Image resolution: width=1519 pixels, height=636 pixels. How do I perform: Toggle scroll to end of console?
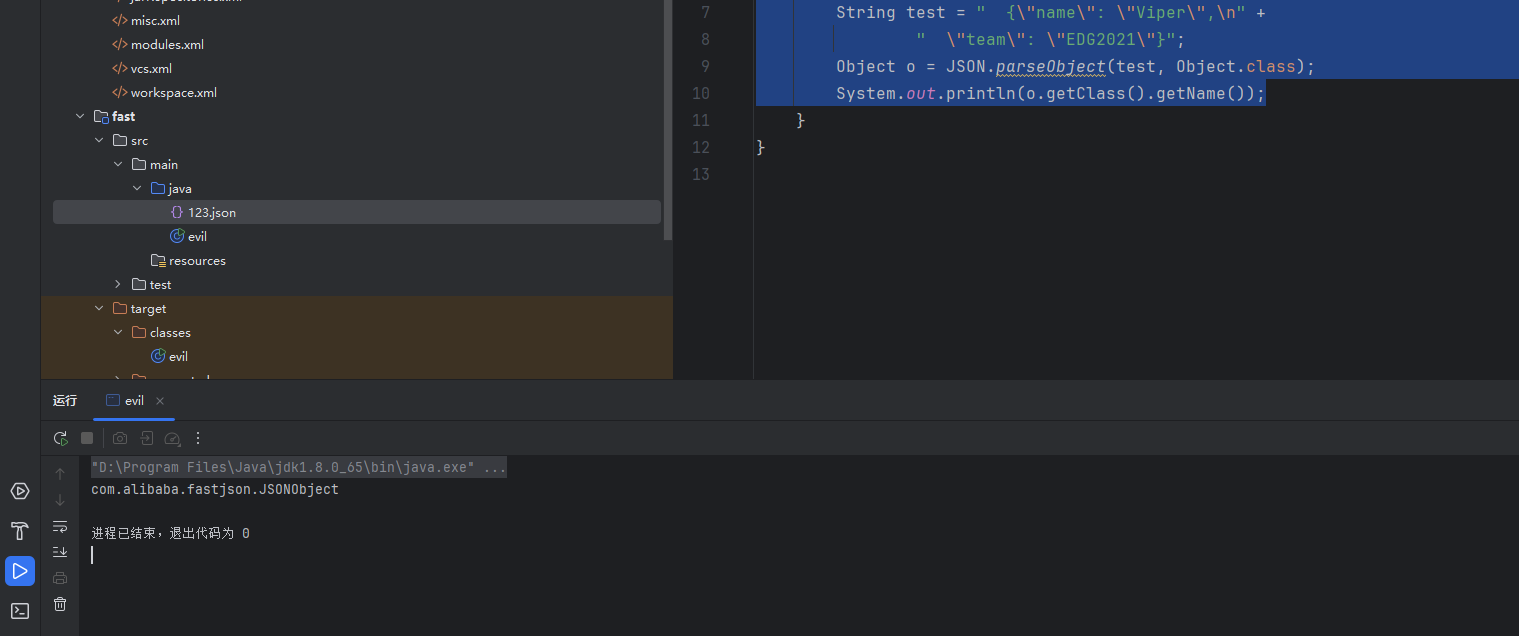[x=60, y=552]
